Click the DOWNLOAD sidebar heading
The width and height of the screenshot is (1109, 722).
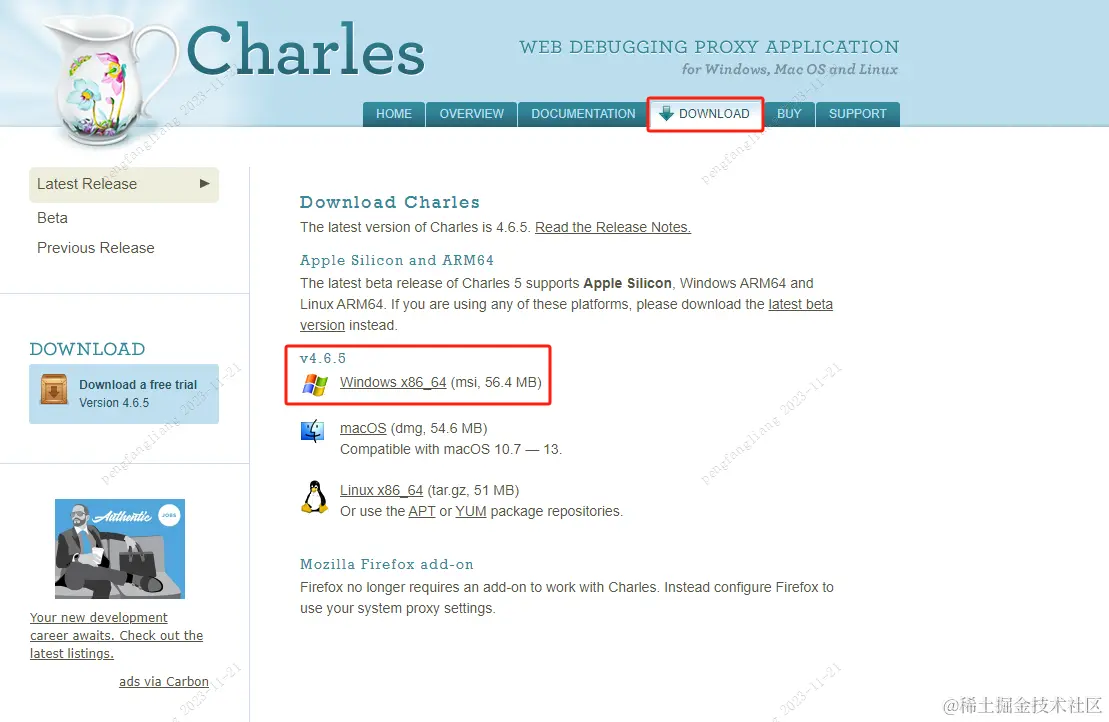coord(87,349)
